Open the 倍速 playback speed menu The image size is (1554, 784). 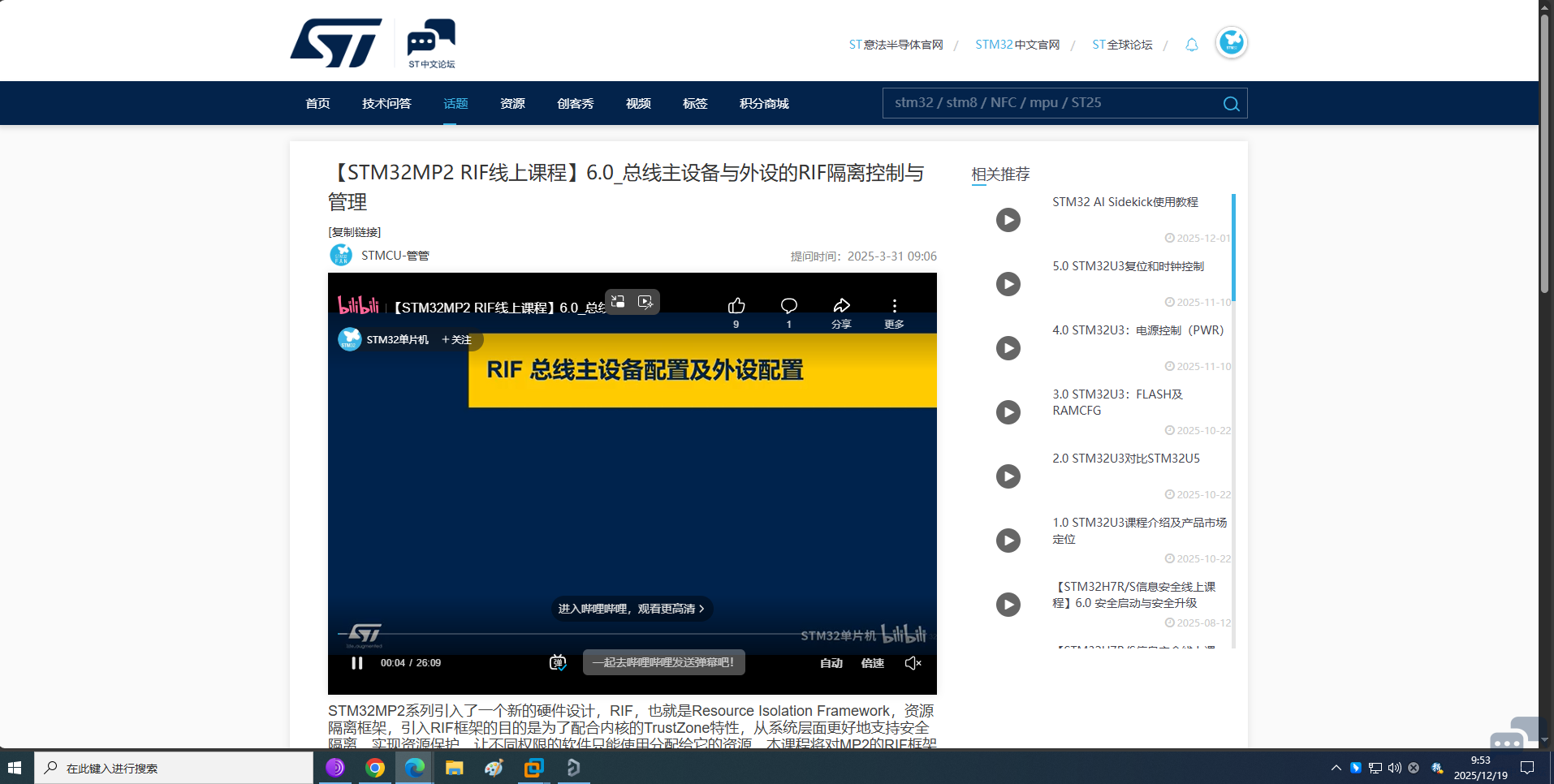coord(873,663)
